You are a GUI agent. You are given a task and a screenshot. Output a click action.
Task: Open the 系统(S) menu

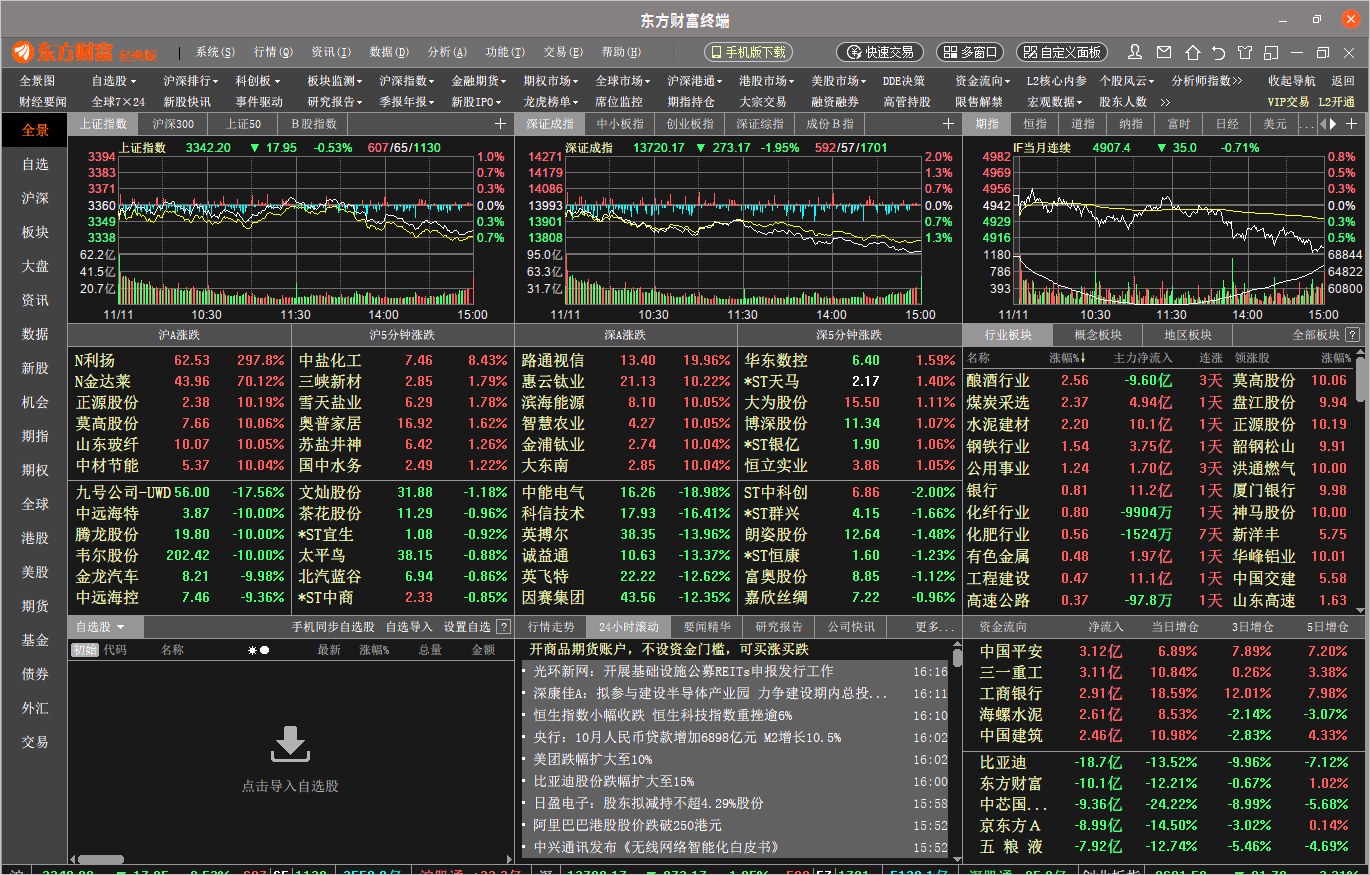(x=215, y=52)
